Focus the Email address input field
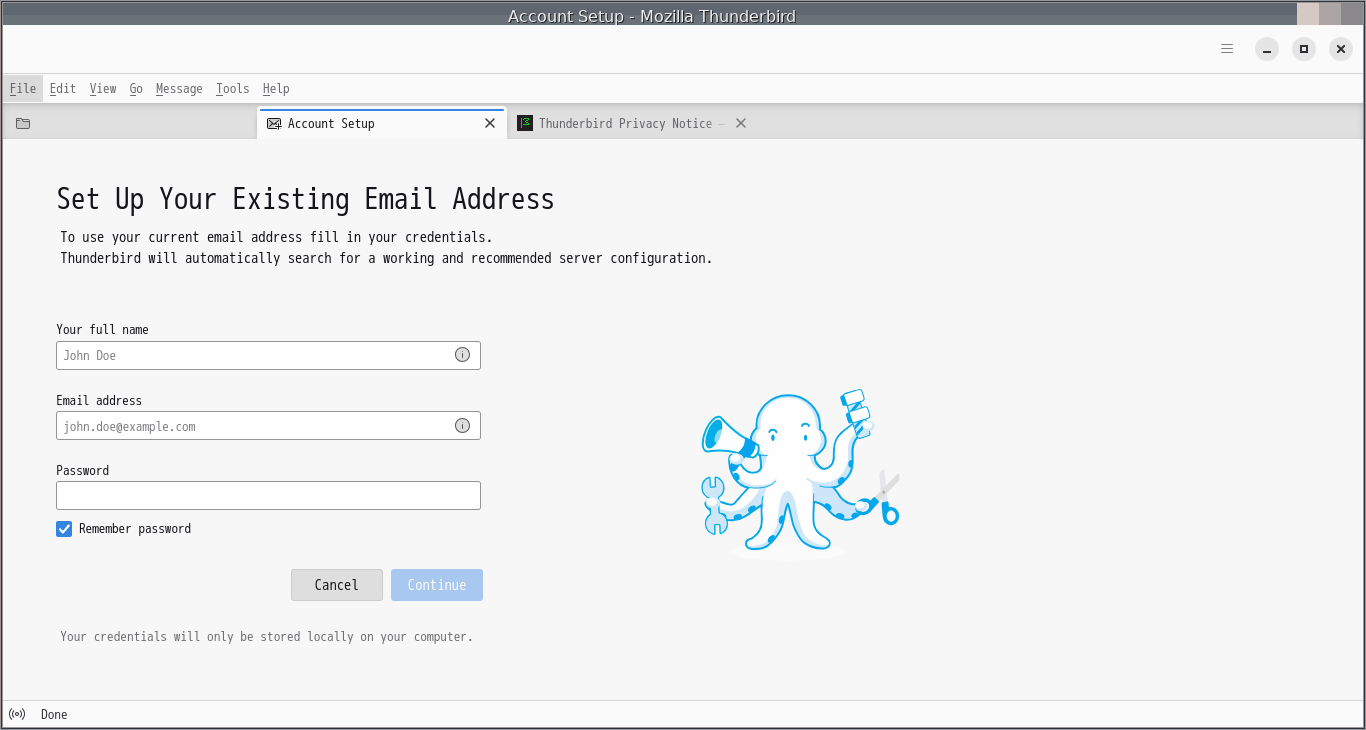Image resolution: width=1366 pixels, height=730 pixels. tap(268, 426)
